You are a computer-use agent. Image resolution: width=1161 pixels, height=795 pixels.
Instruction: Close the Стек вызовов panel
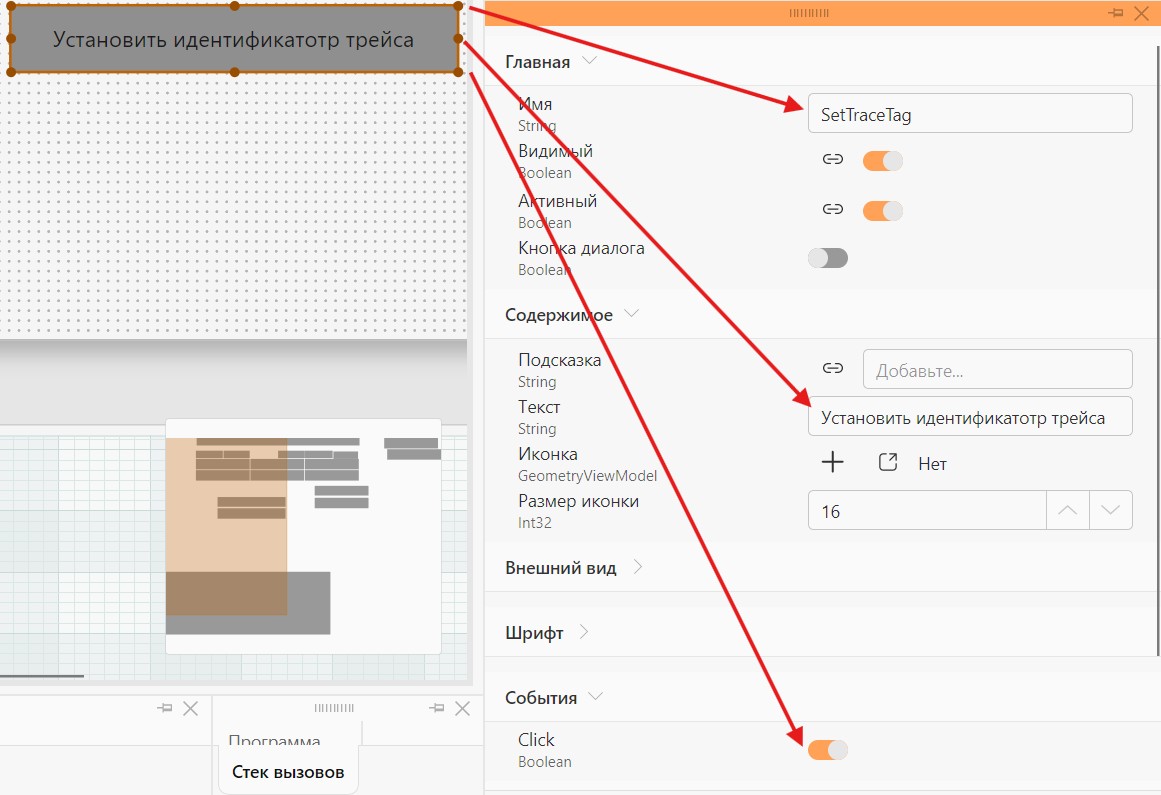(463, 708)
